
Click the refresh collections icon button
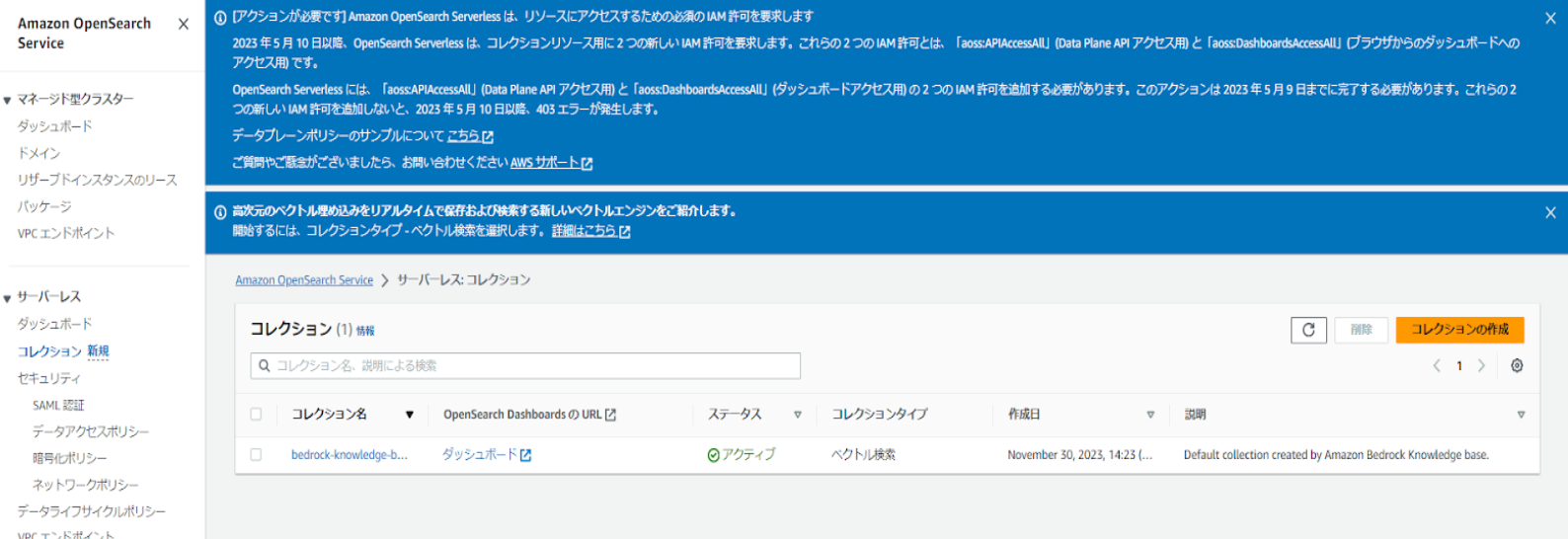coord(1308,330)
